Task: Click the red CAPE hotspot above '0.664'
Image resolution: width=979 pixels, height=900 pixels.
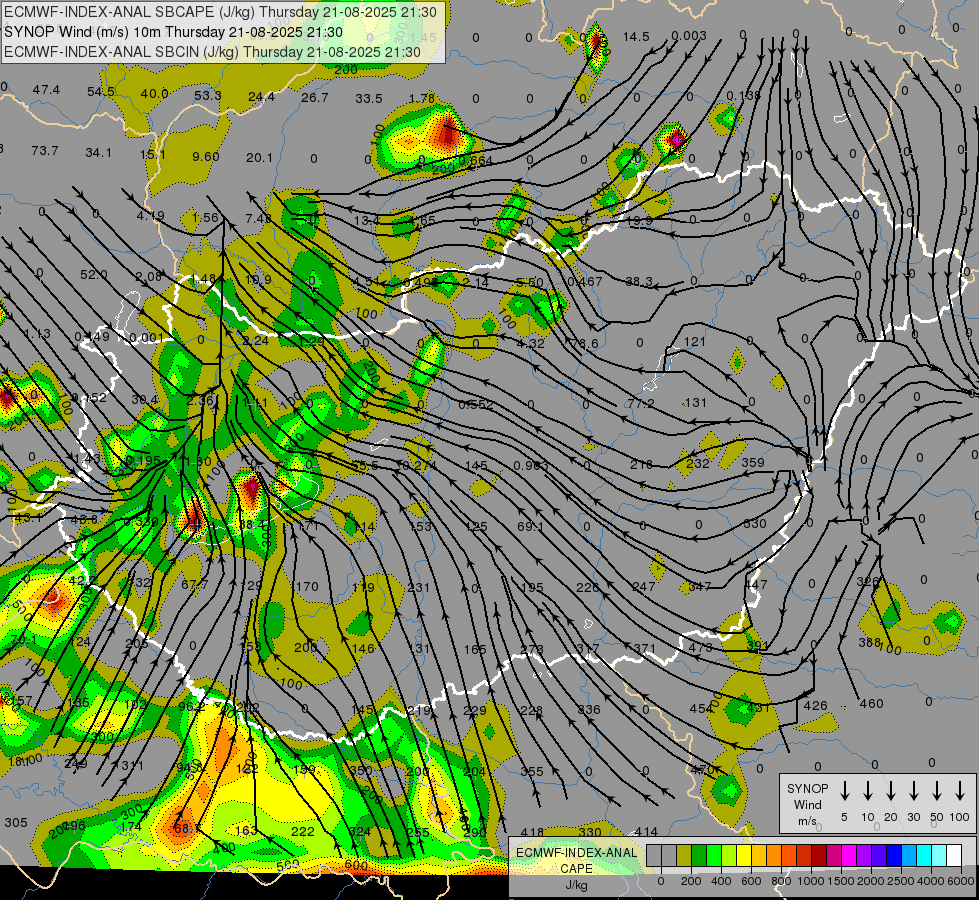Action: point(447,134)
